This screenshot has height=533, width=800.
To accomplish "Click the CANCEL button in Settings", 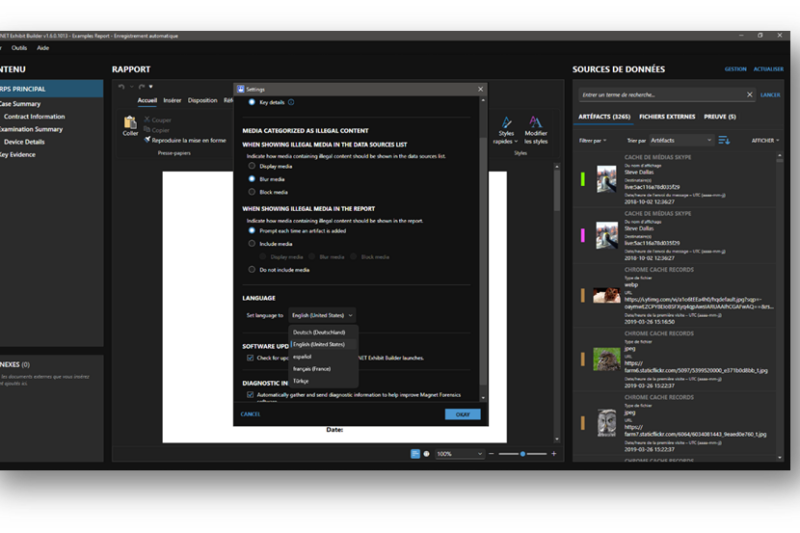I will [250, 414].
